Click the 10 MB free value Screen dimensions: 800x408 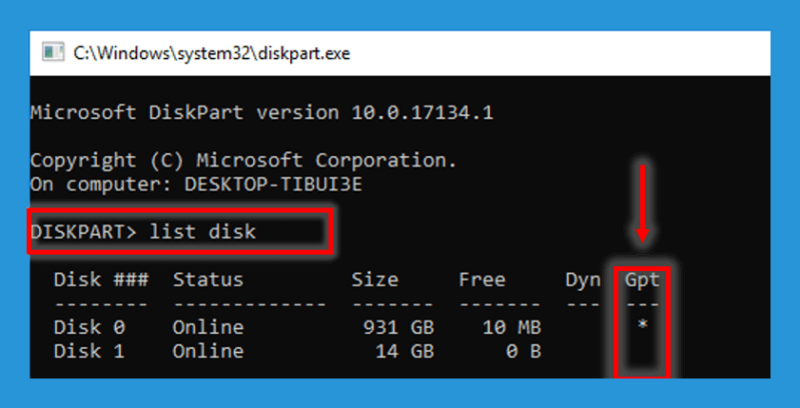[512, 327]
